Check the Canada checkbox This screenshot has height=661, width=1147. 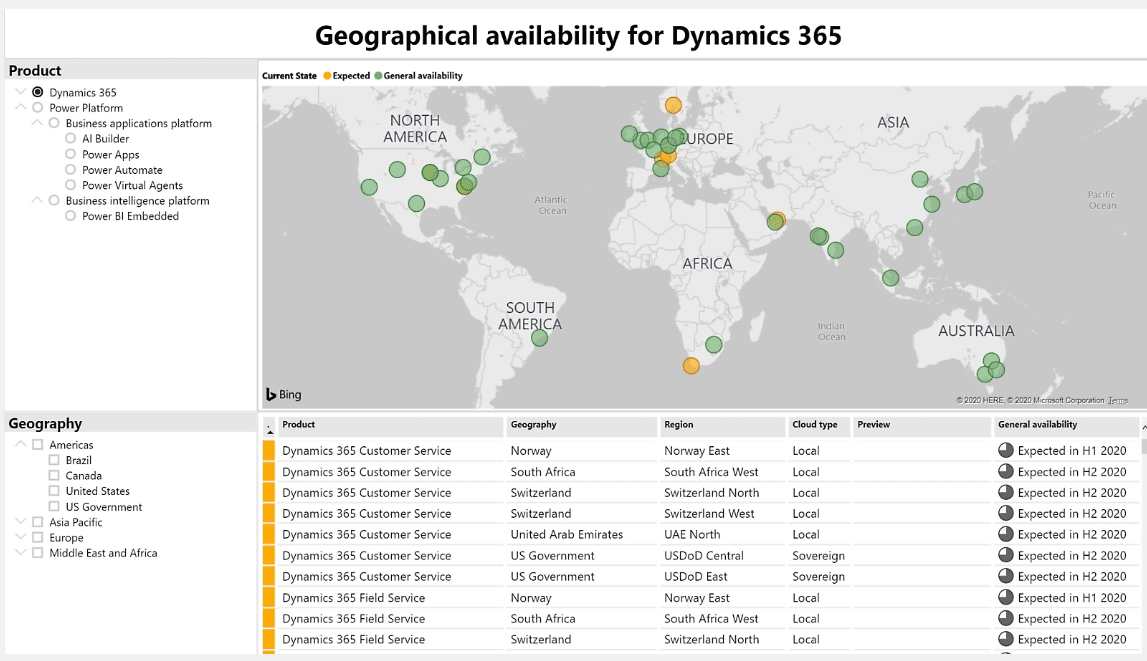(x=54, y=475)
